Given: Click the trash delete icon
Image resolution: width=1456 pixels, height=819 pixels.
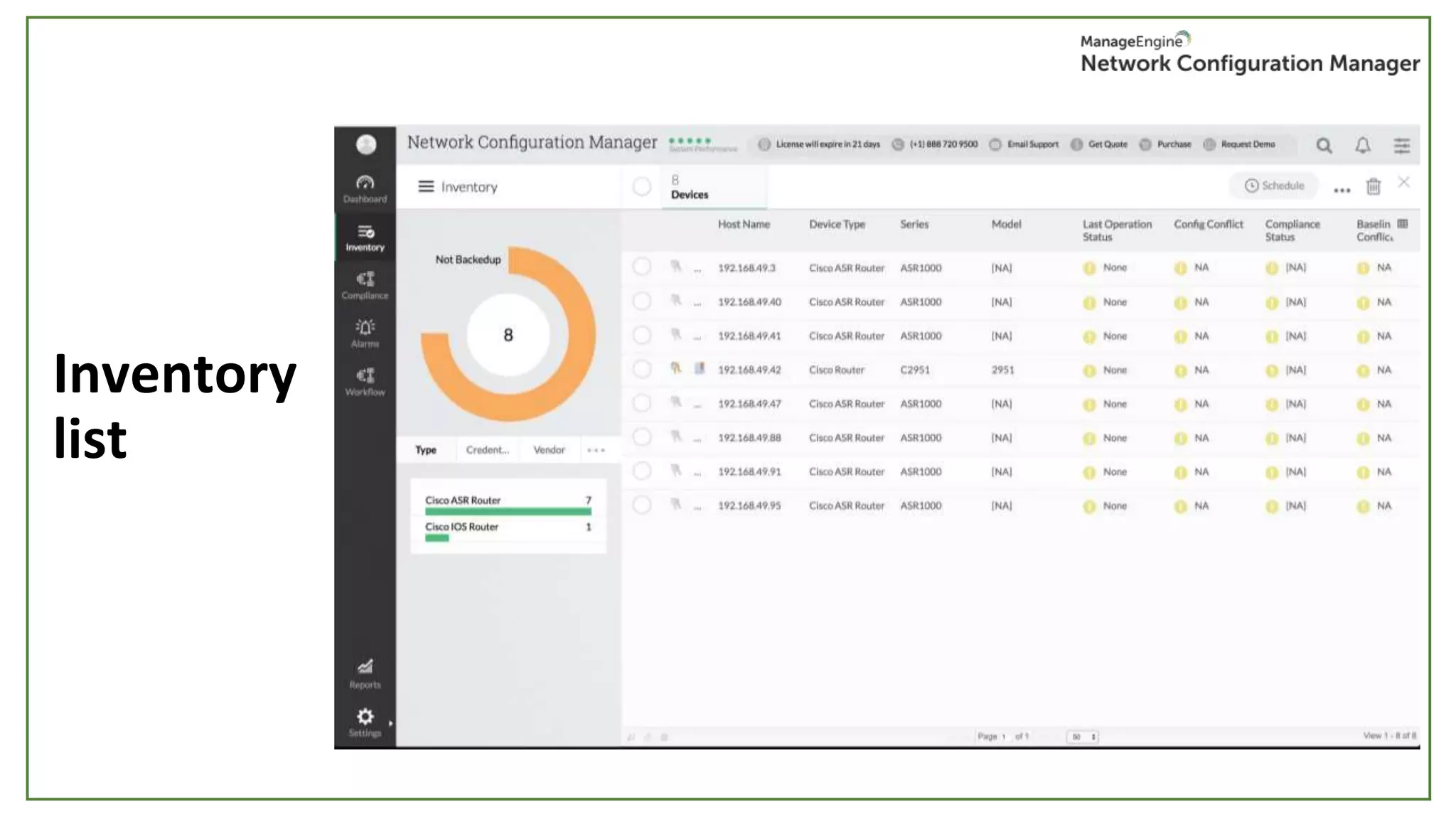Looking at the screenshot, I should (1373, 186).
